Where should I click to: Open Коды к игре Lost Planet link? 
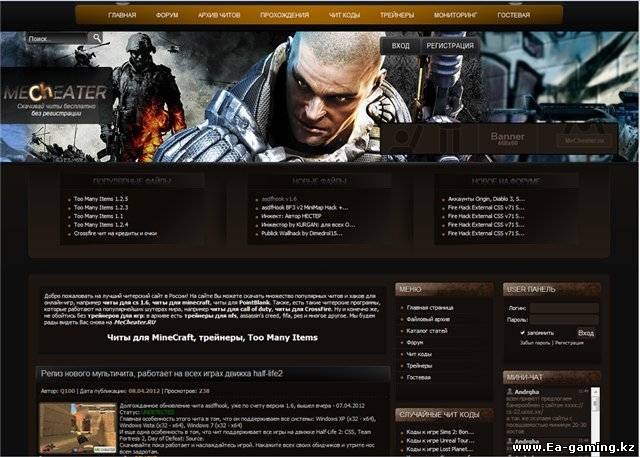440,449
